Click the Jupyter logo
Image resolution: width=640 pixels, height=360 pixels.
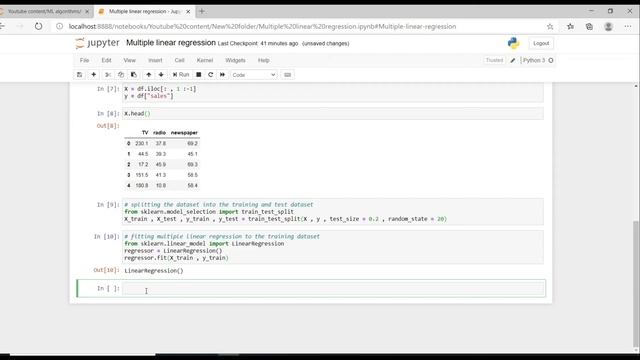(98, 43)
